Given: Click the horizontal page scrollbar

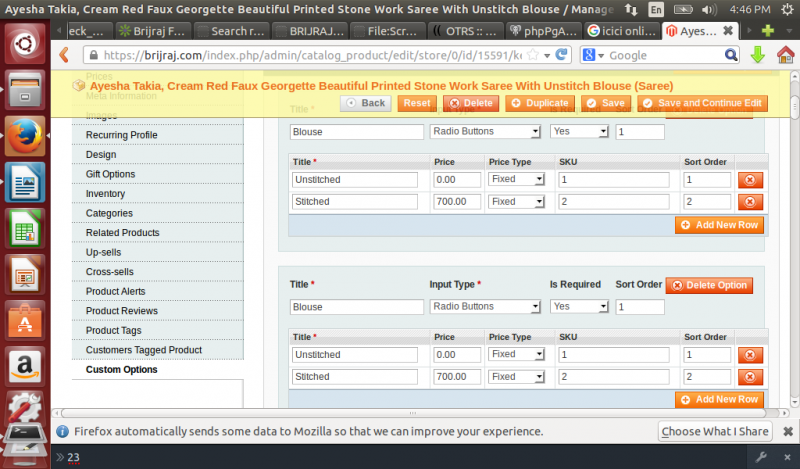Looking at the screenshot, I should (413, 413).
